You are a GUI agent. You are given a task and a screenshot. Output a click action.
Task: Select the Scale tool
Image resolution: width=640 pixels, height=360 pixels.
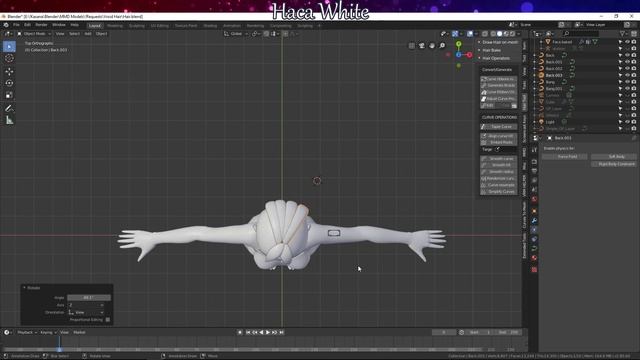[9, 96]
